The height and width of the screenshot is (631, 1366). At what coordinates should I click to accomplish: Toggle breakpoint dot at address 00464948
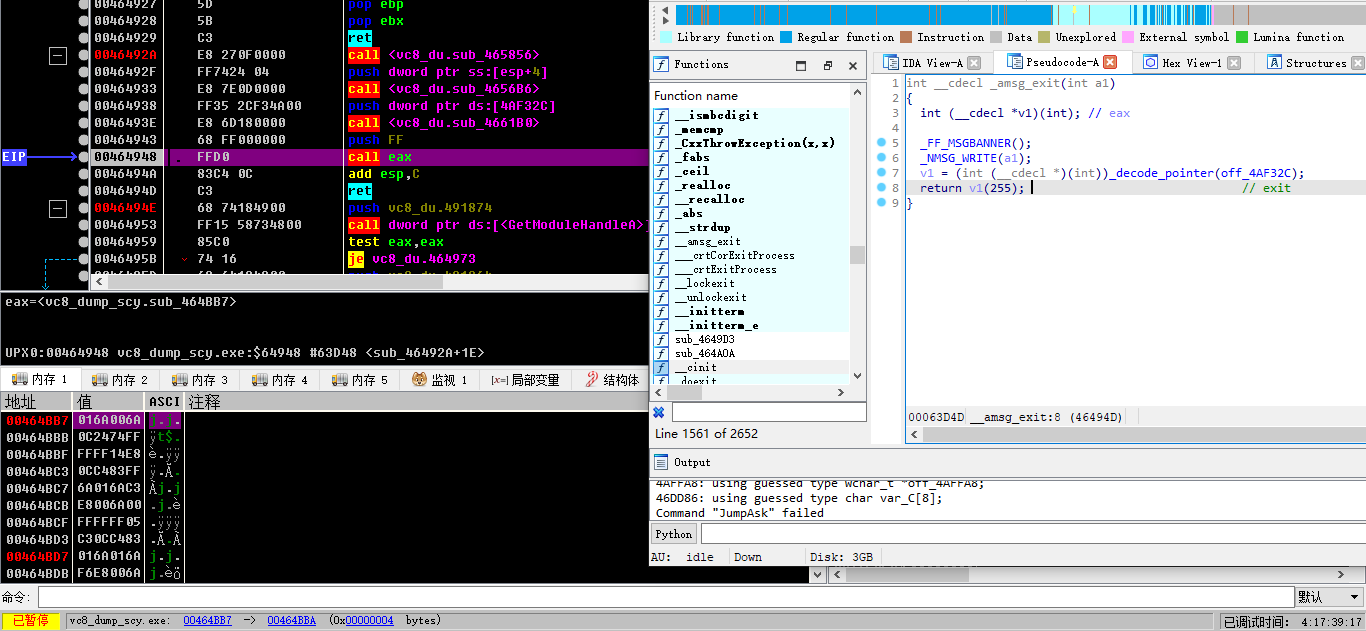pyautogui.click(x=83, y=157)
